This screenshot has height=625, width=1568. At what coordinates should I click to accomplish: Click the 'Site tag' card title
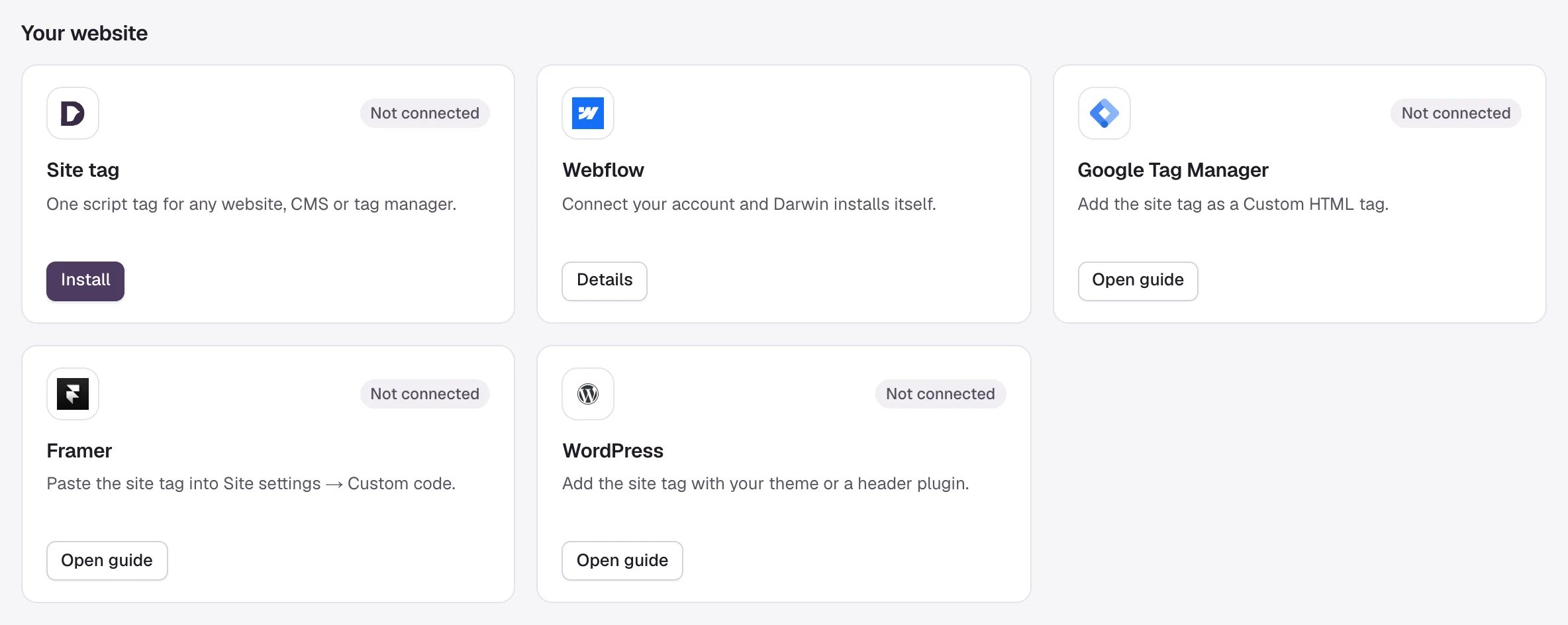tap(83, 170)
